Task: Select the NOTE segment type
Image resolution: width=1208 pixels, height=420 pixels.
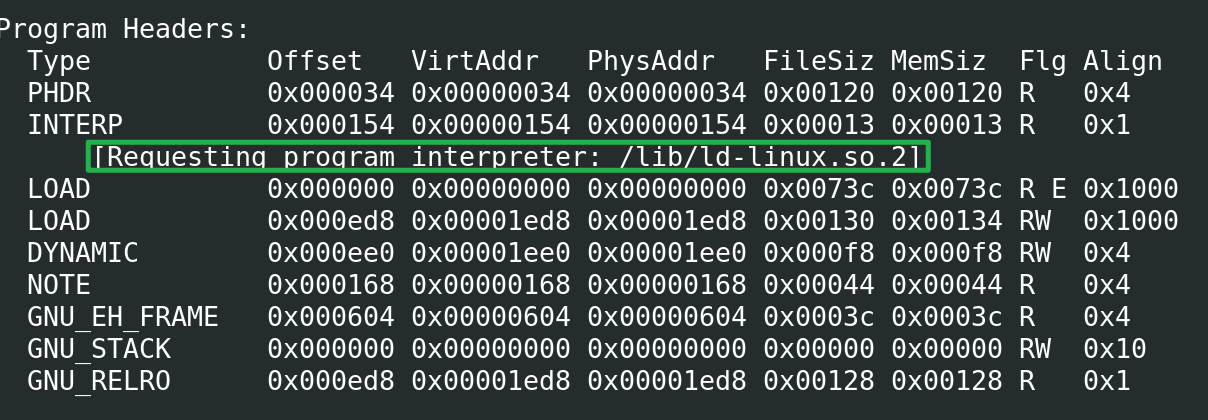Action: (x=59, y=285)
